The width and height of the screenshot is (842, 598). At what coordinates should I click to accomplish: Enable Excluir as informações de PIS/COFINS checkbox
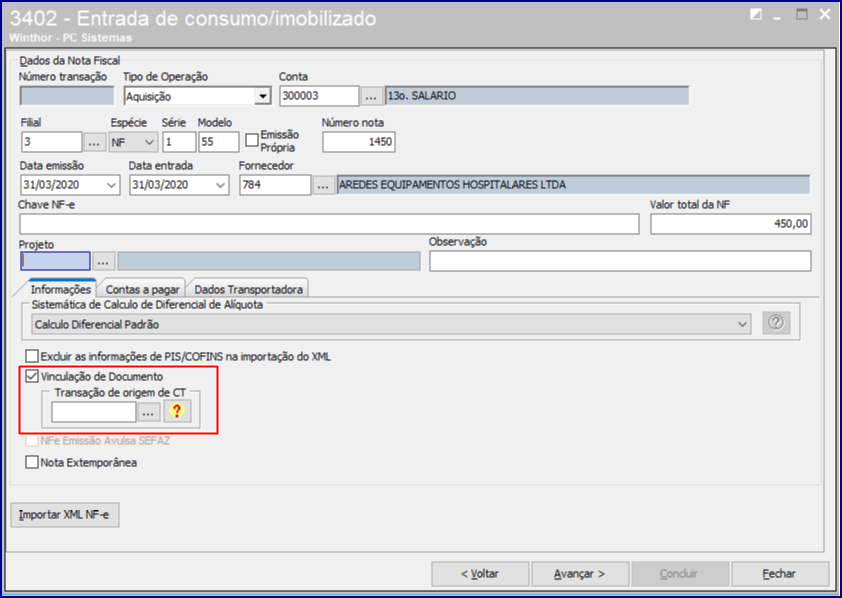tap(32, 356)
